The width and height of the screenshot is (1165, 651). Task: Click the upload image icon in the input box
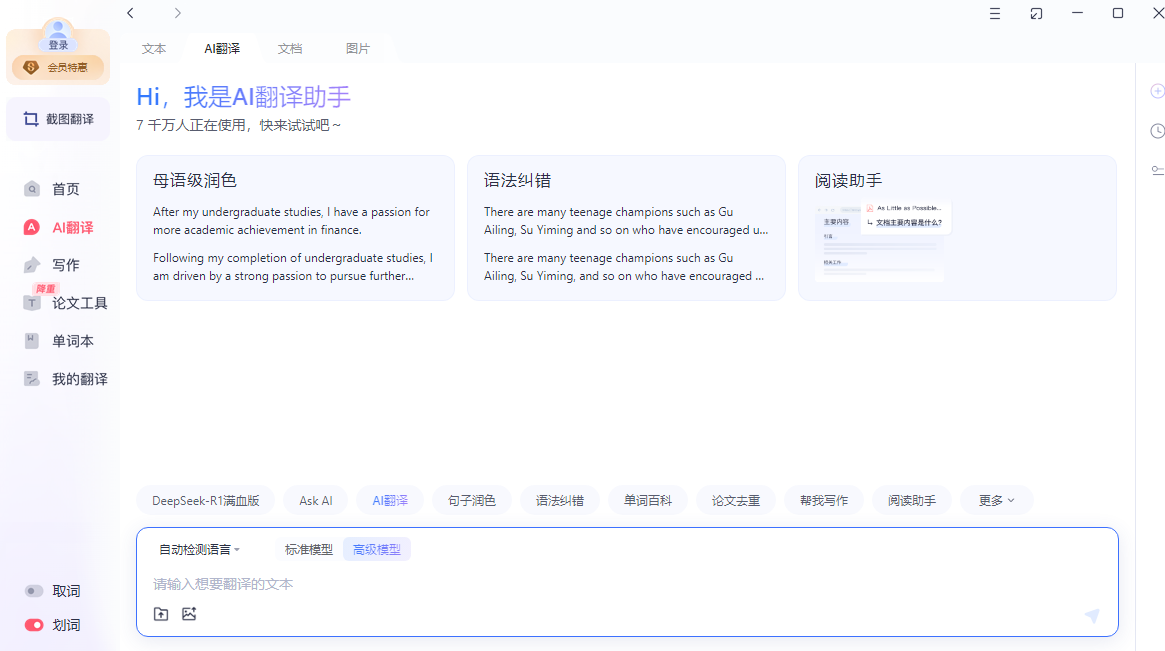(189, 614)
